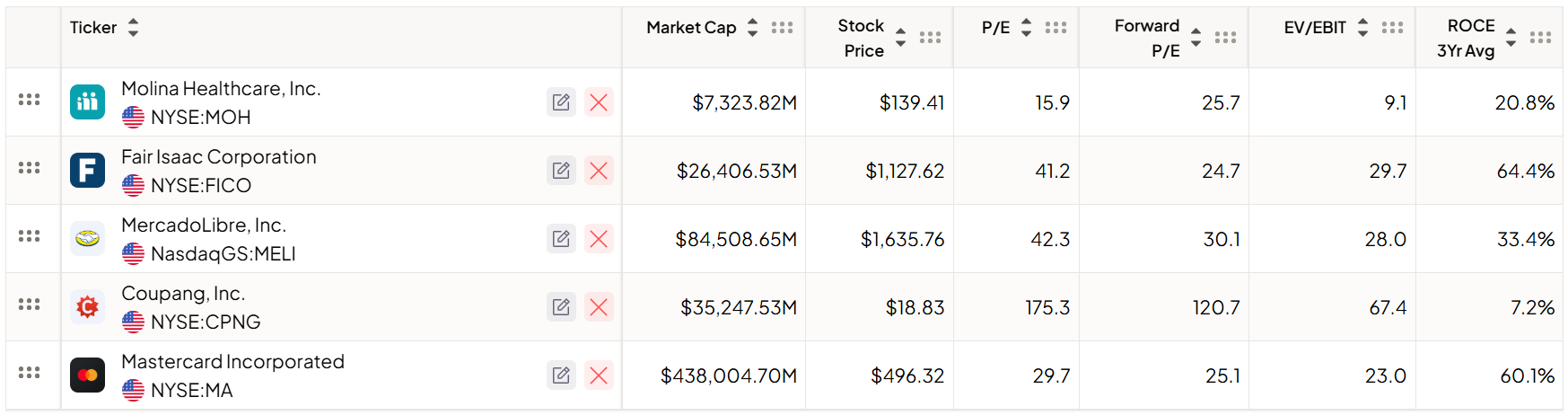Image resolution: width=1568 pixels, height=415 pixels.
Task: Click the EV/EBIT column grip icon
Action: (1392, 28)
